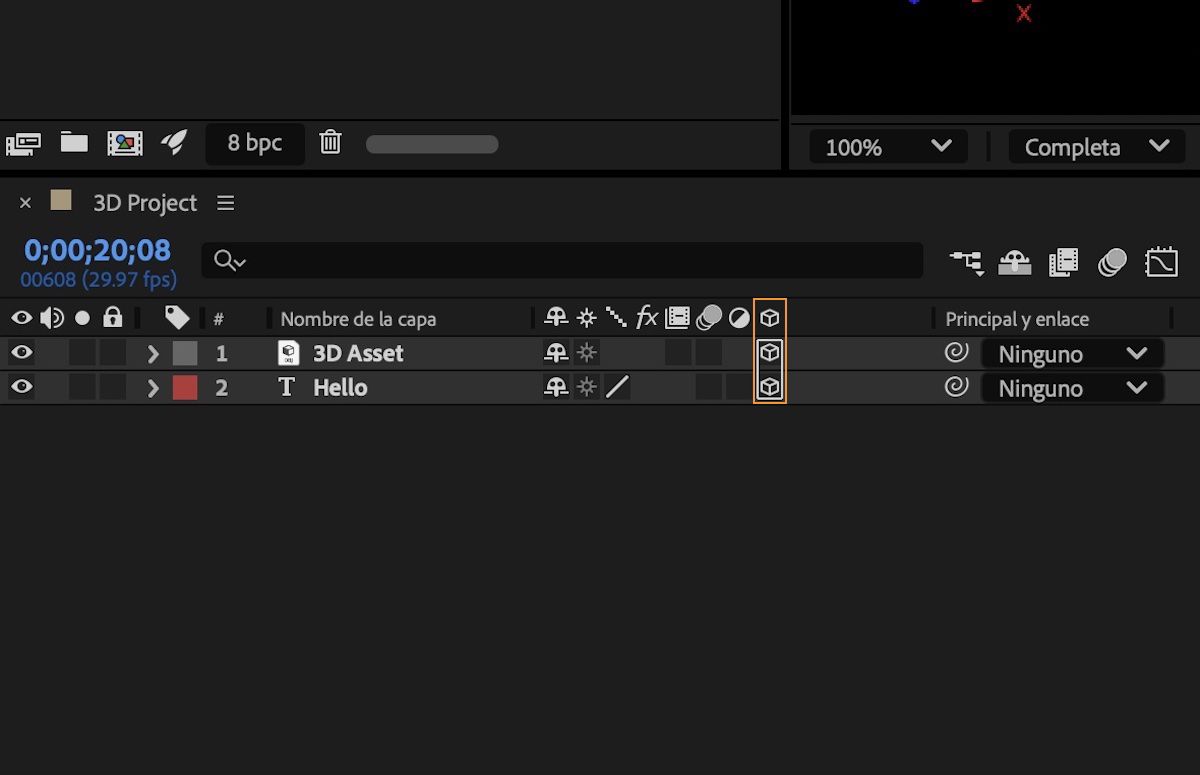1200x775 pixels.
Task: Open the Graph Editor
Action: click(1161, 262)
